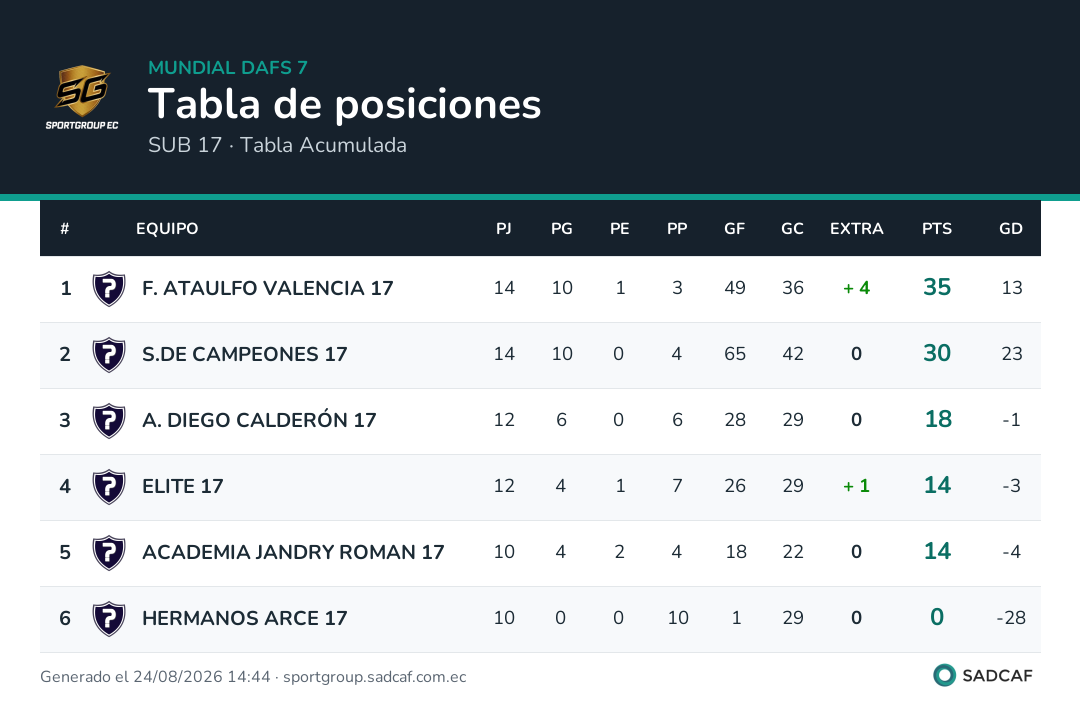Click F. Ataulfo Valencia 17 shield badge
Image resolution: width=1080 pixels, height=728 pixels.
tap(109, 289)
